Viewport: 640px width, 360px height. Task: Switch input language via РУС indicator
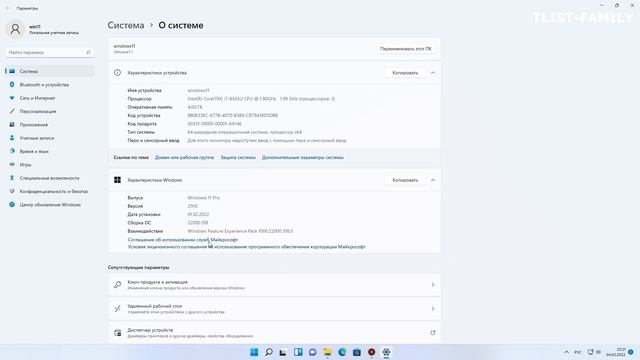coord(578,352)
